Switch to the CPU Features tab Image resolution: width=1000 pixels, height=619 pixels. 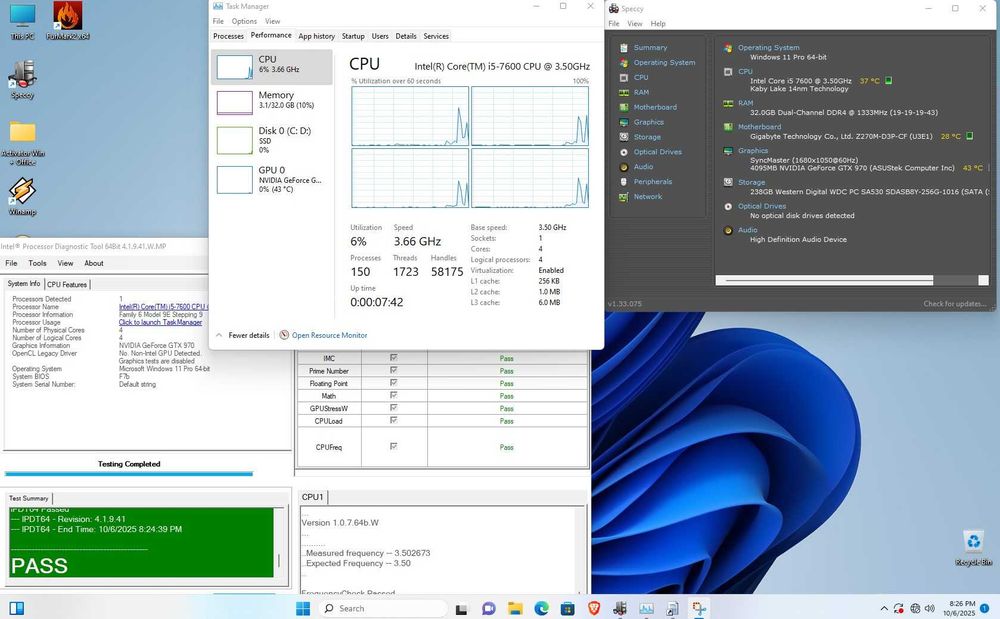(x=67, y=284)
